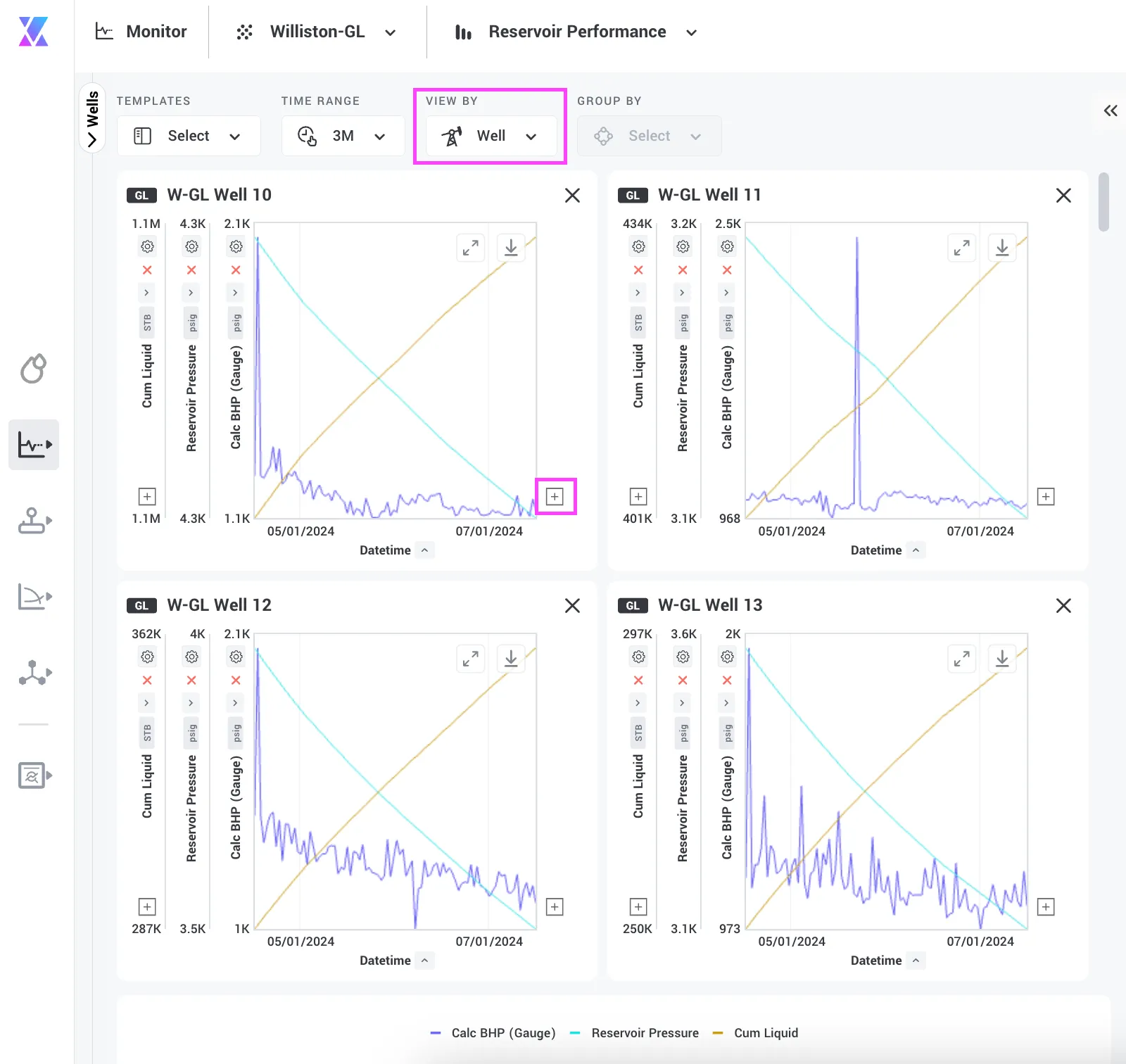Click the app logo in the sidebar
The width and height of the screenshot is (1126, 1064).
[33, 32]
